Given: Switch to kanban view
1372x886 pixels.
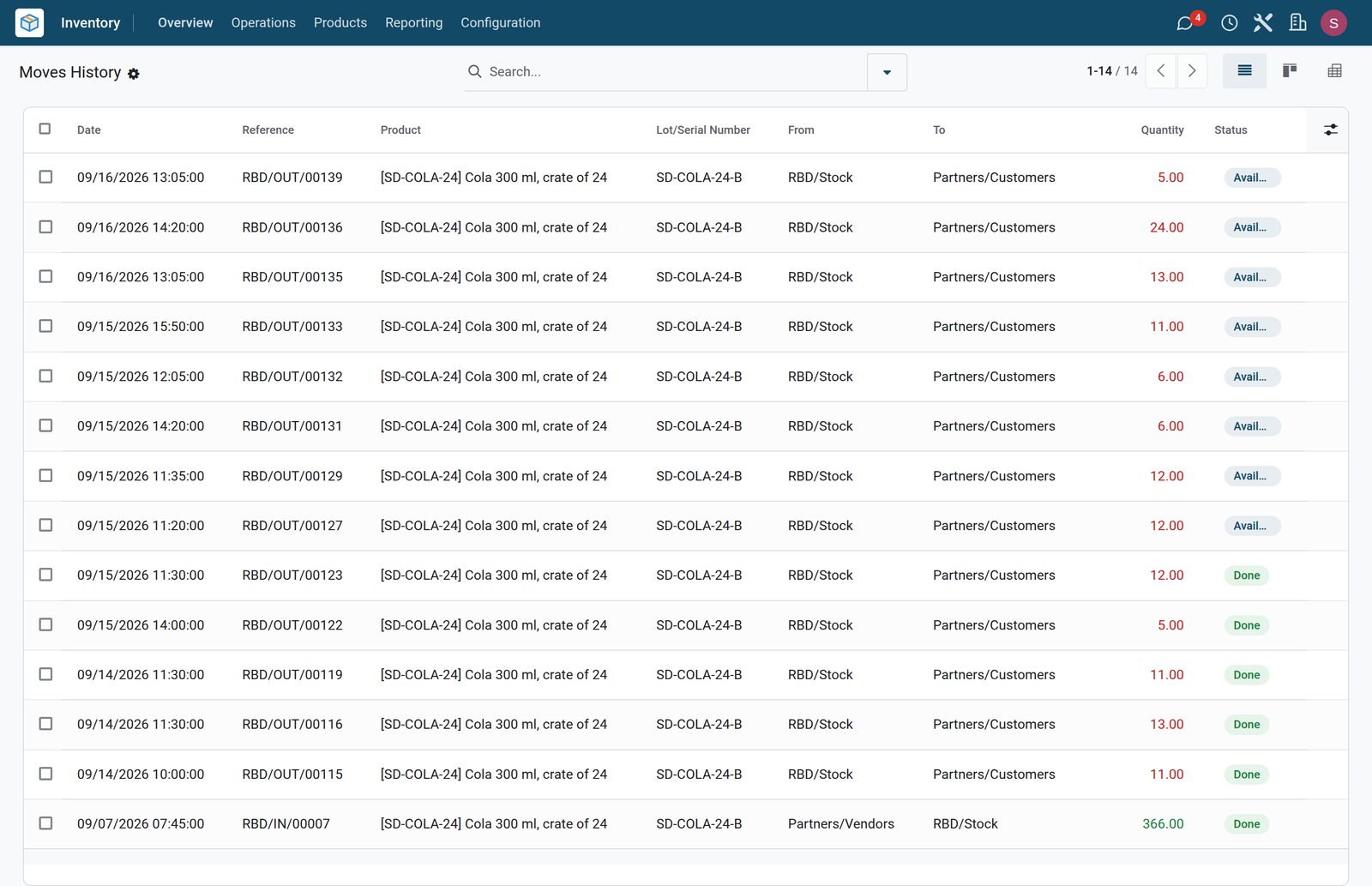Looking at the screenshot, I should coord(1290,71).
